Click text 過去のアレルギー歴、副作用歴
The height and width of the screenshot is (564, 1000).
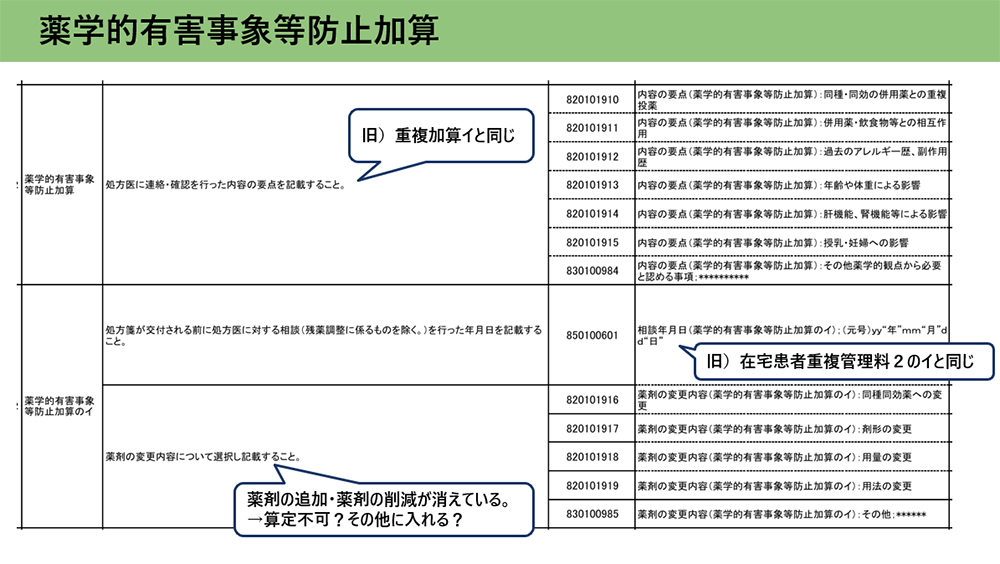[x=791, y=156]
